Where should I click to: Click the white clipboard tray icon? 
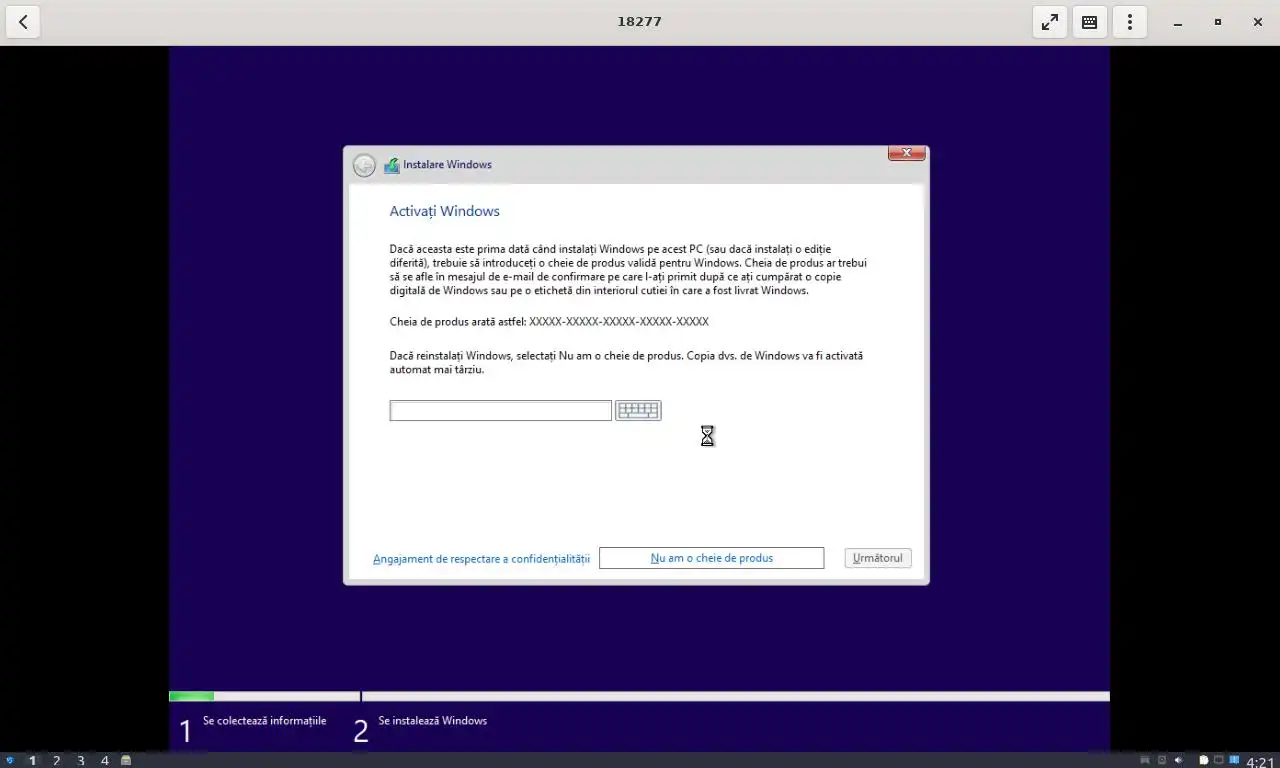pyautogui.click(x=1204, y=760)
